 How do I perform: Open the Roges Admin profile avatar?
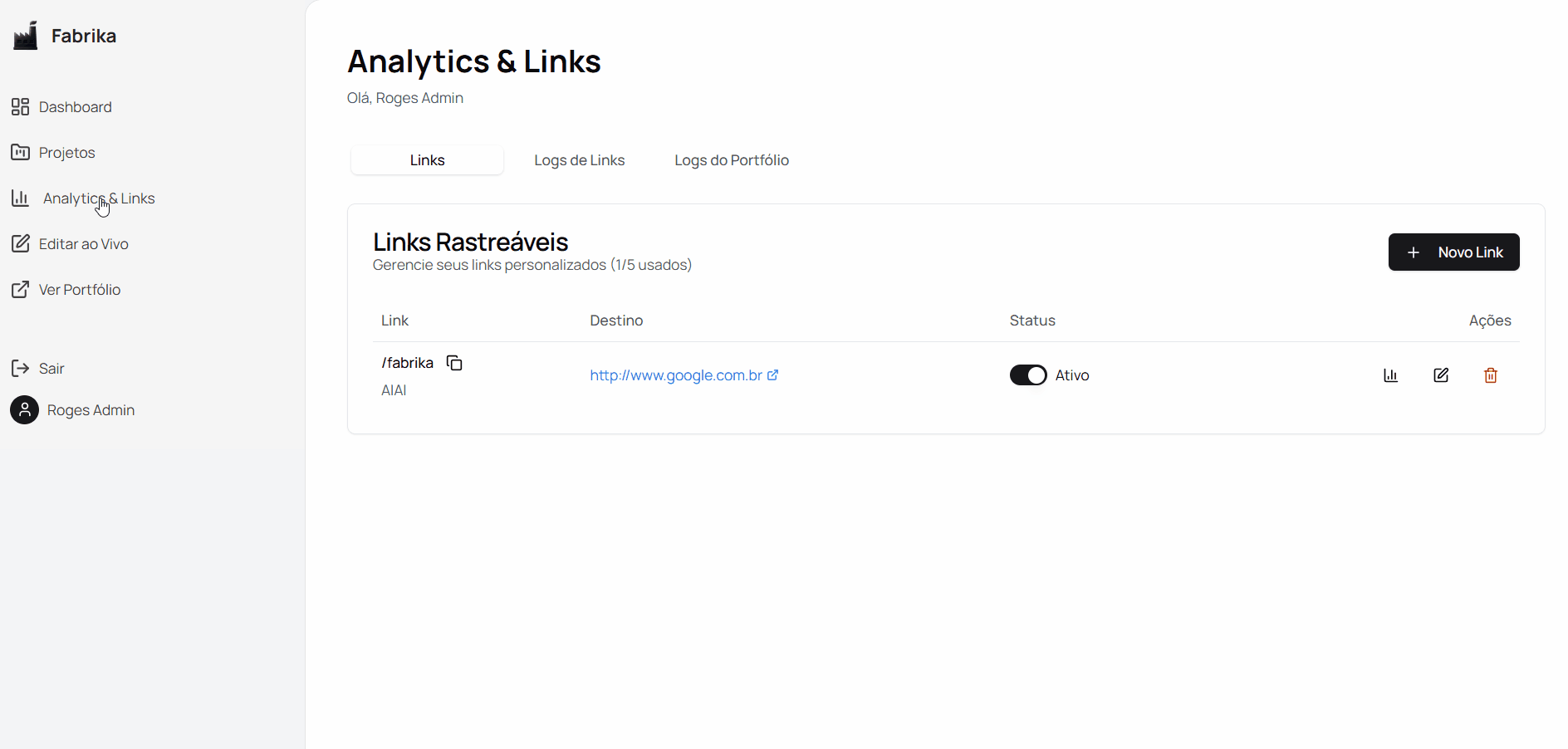click(x=24, y=409)
